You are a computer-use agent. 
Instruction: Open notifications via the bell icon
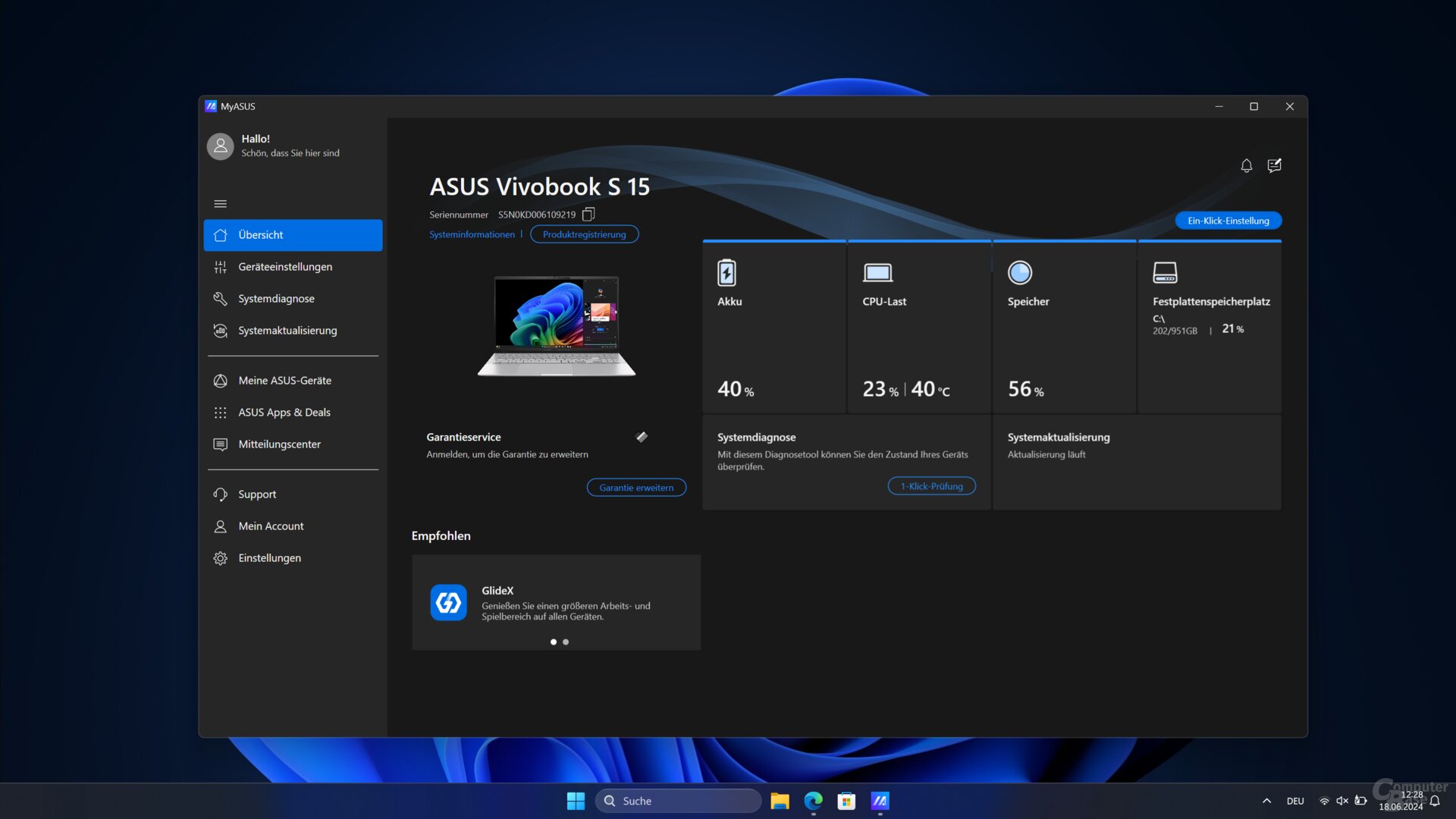pos(1246,165)
